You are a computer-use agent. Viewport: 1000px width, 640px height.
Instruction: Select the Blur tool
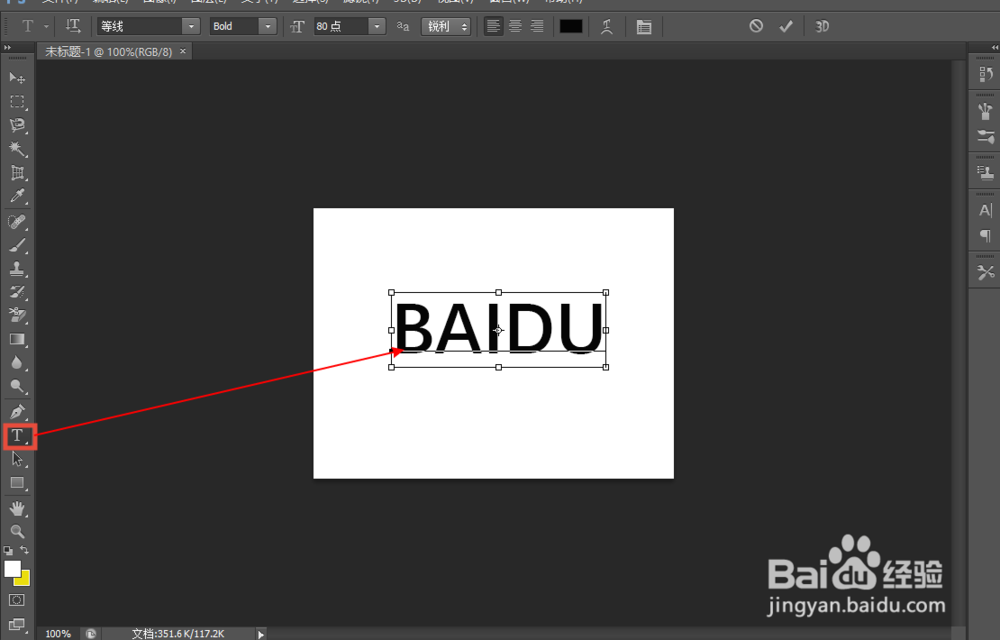point(17,363)
